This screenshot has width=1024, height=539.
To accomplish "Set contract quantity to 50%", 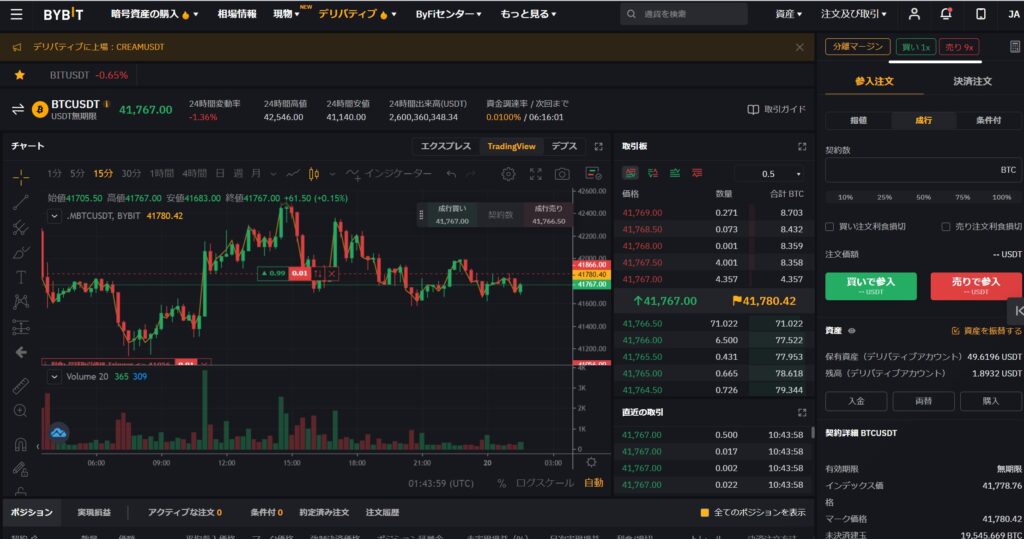I will 923,197.
